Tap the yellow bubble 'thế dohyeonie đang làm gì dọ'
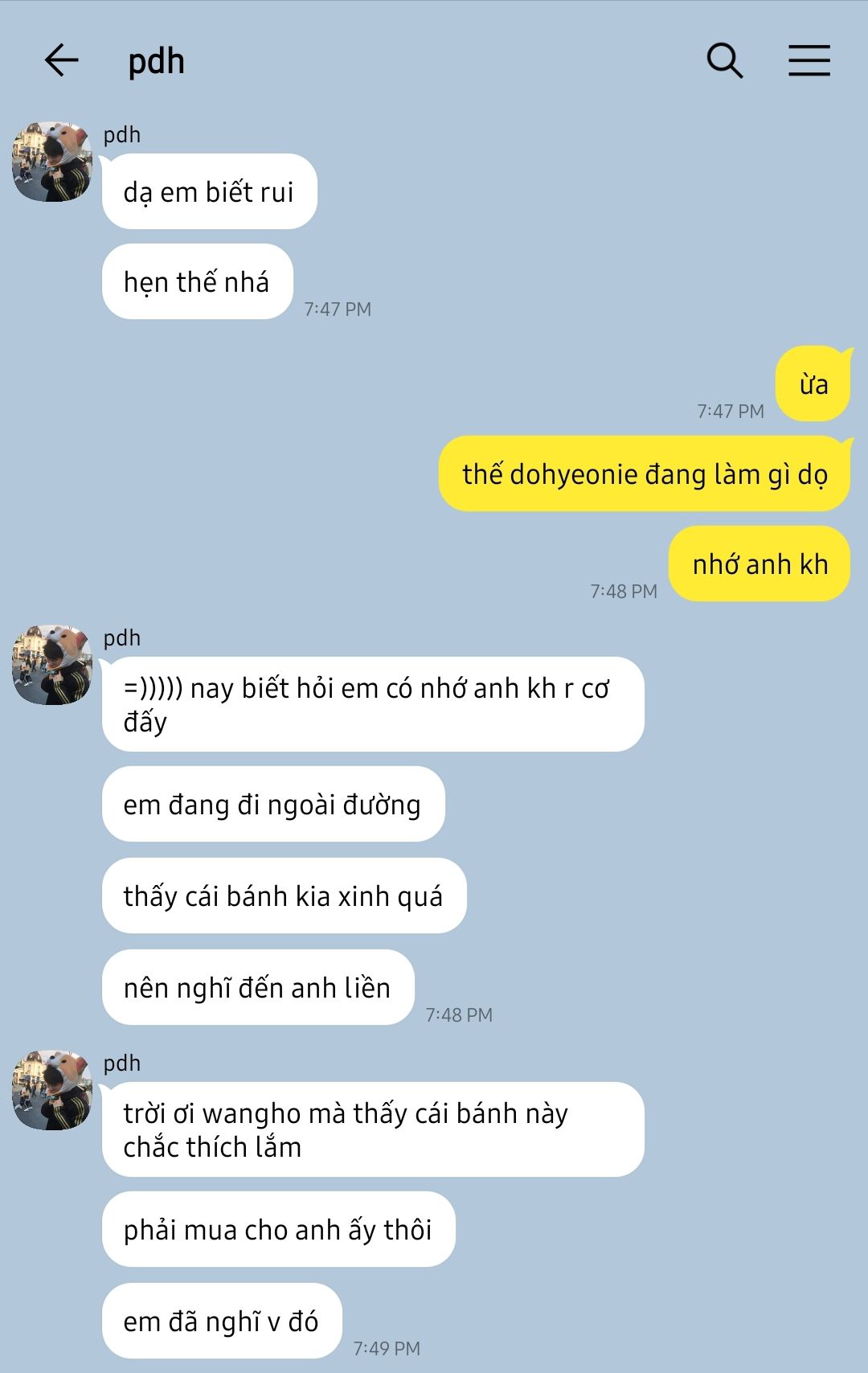Viewport: 868px width, 1373px height. point(645,473)
